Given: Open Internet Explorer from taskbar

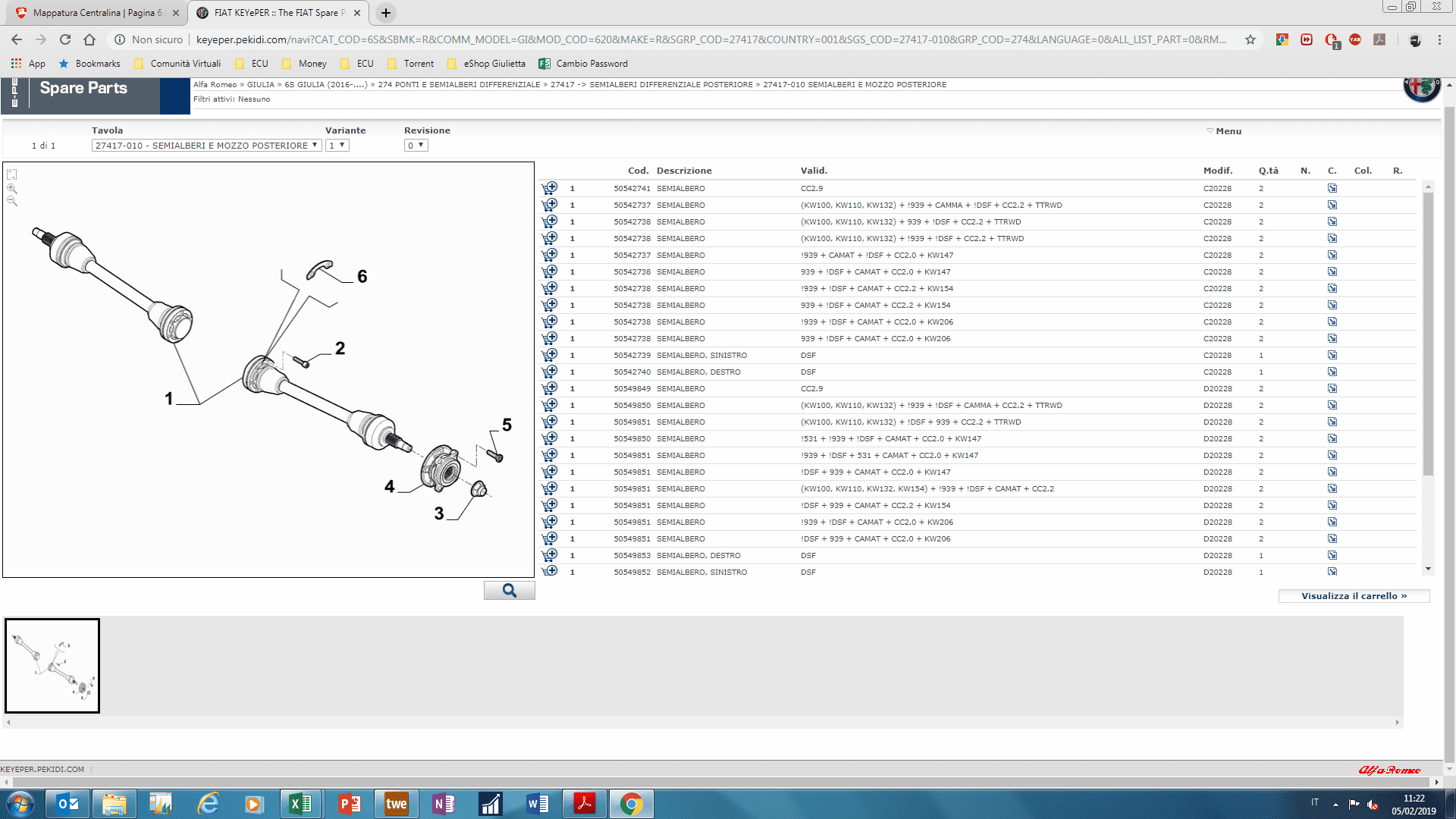Looking at the screenshot, I should point(208,804).
